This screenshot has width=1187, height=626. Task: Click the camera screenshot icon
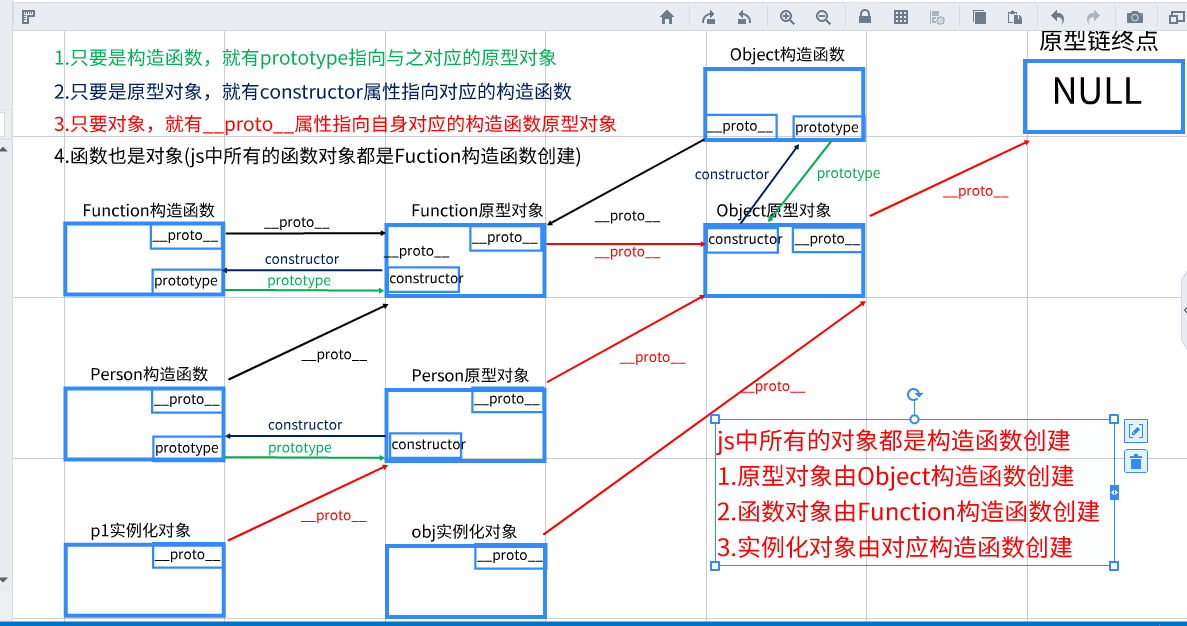(1135, 17)
